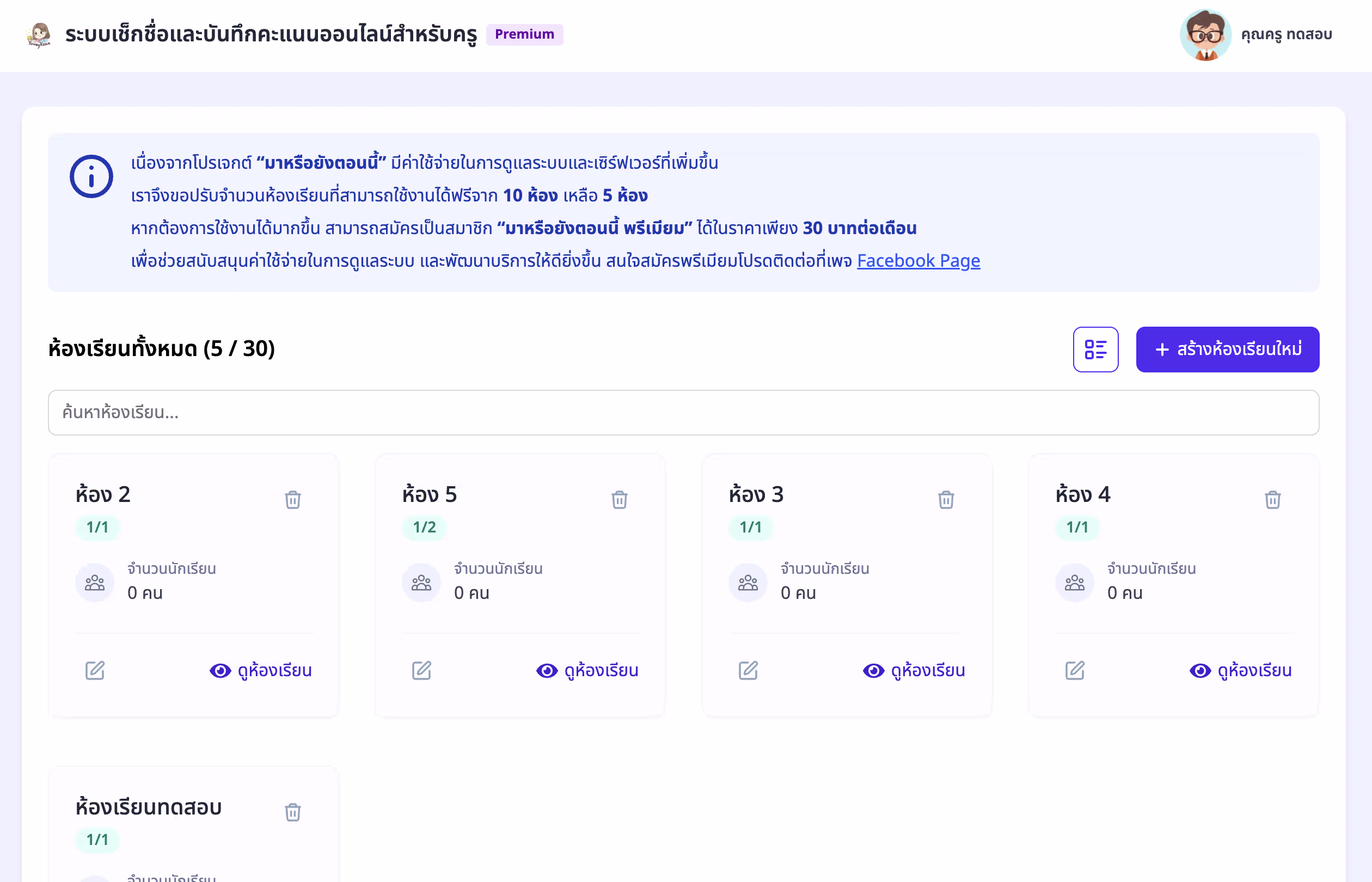
Task: Click the edit pencil icon for ห้อง 5
Action: pyautogui.click(x=421, y=670)
